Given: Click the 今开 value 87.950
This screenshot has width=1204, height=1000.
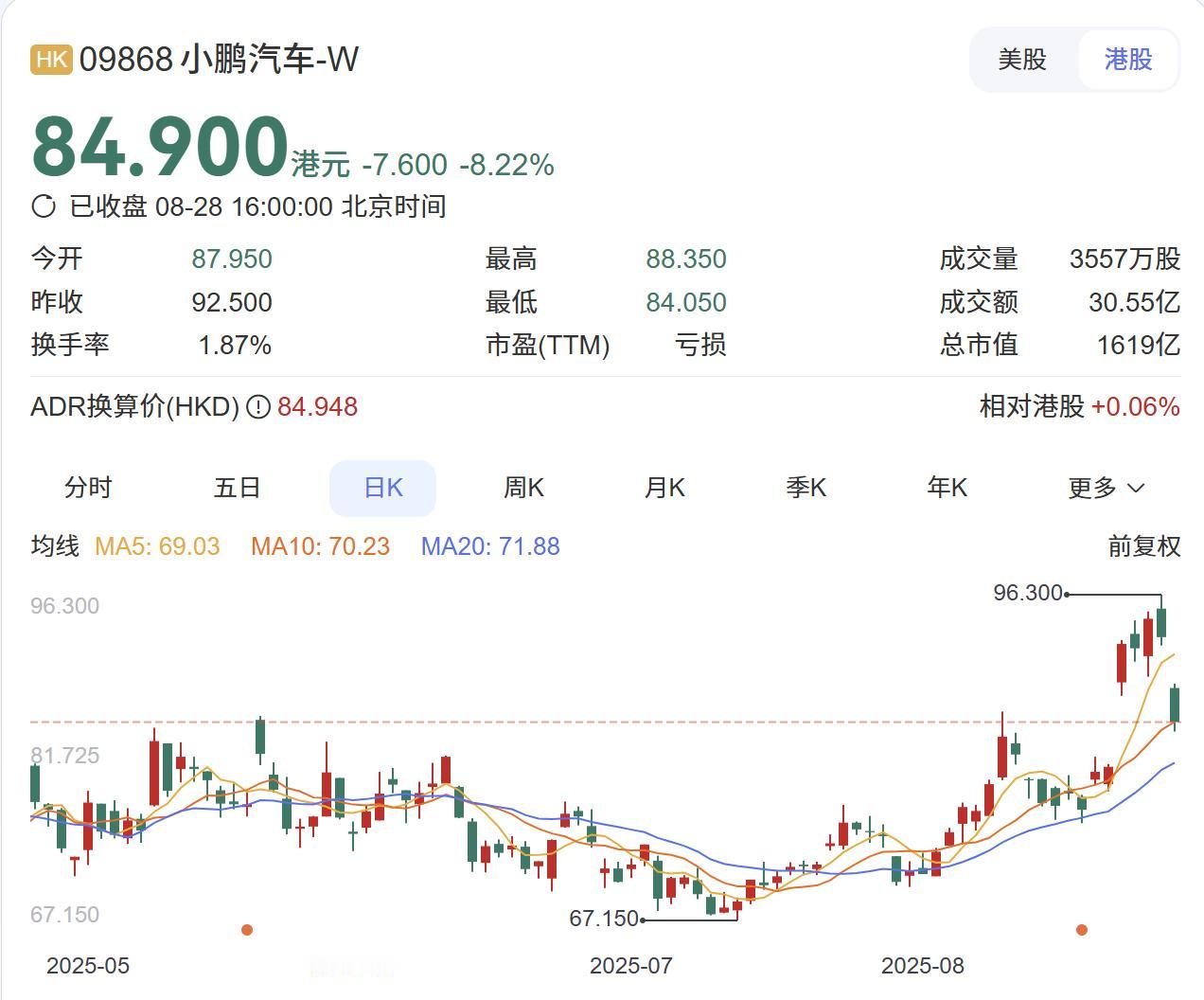Looking at the screenshot, I should tap(232, 259).
